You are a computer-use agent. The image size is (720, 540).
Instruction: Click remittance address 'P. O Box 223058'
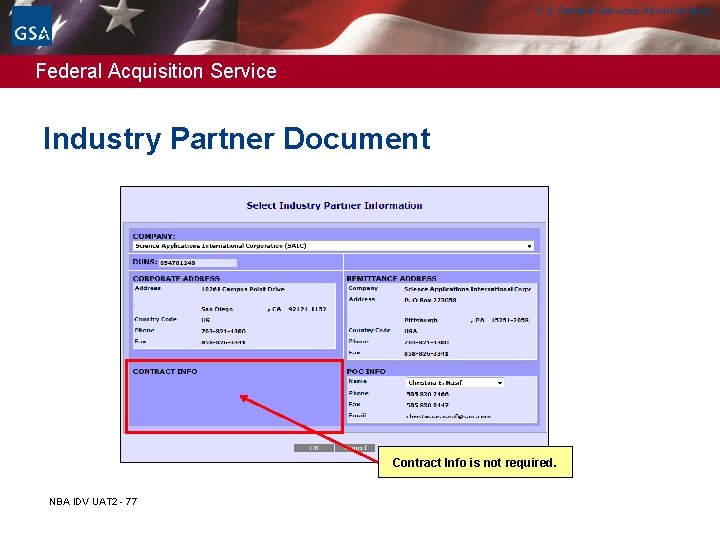[430, 300]
